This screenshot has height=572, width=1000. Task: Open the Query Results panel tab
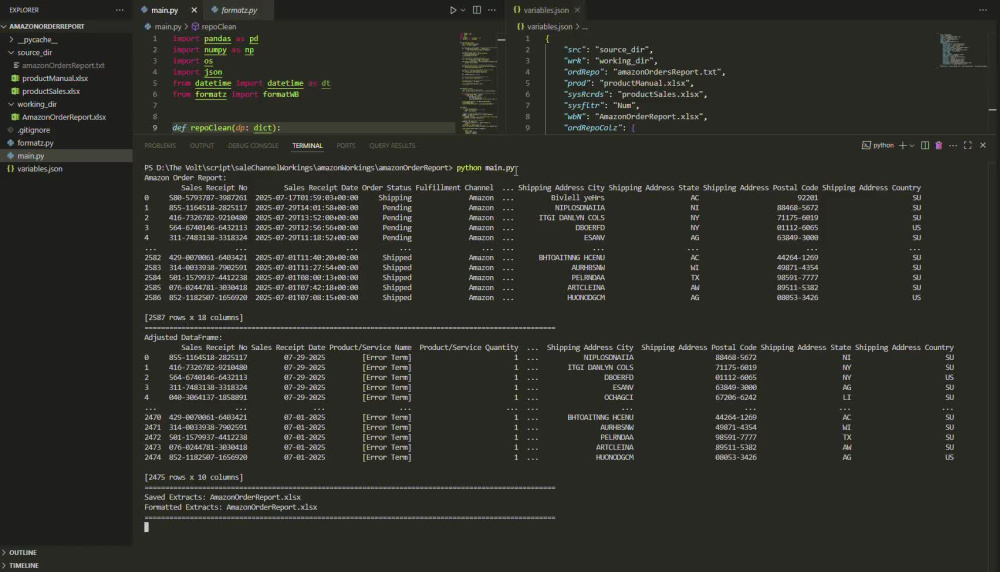tap(392, 145)
